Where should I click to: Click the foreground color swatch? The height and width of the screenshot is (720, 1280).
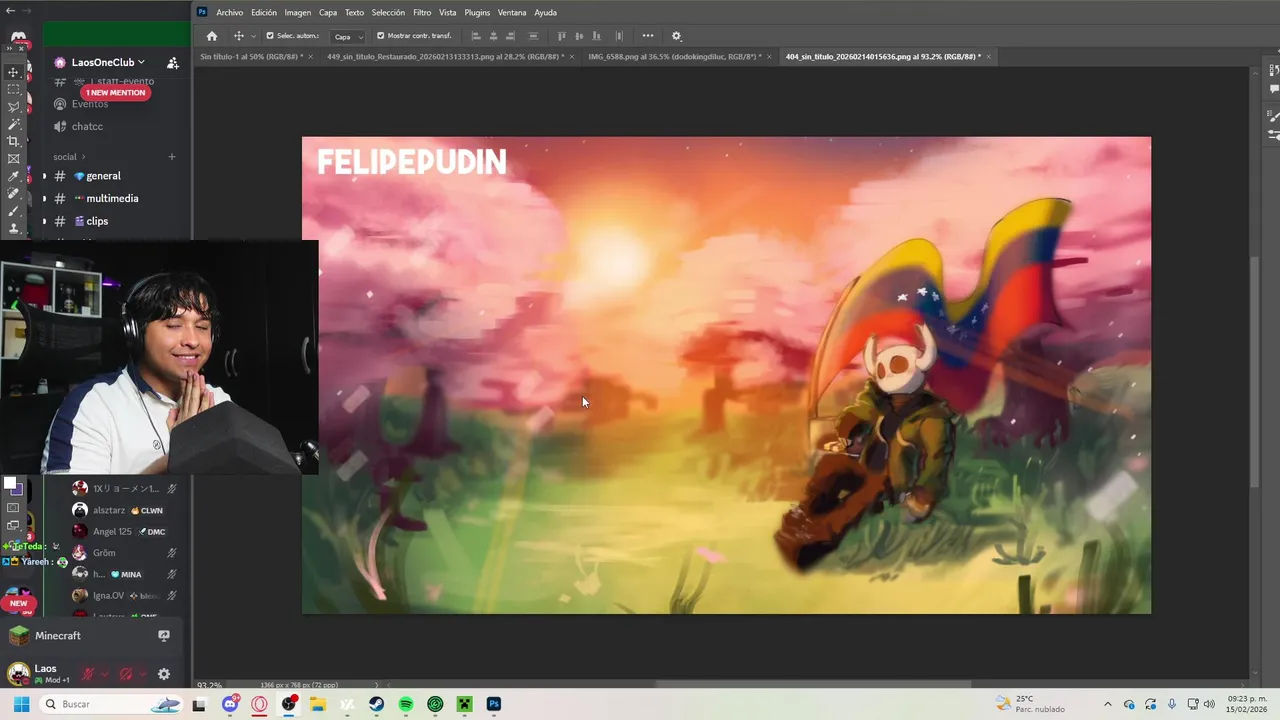point(10,484)
